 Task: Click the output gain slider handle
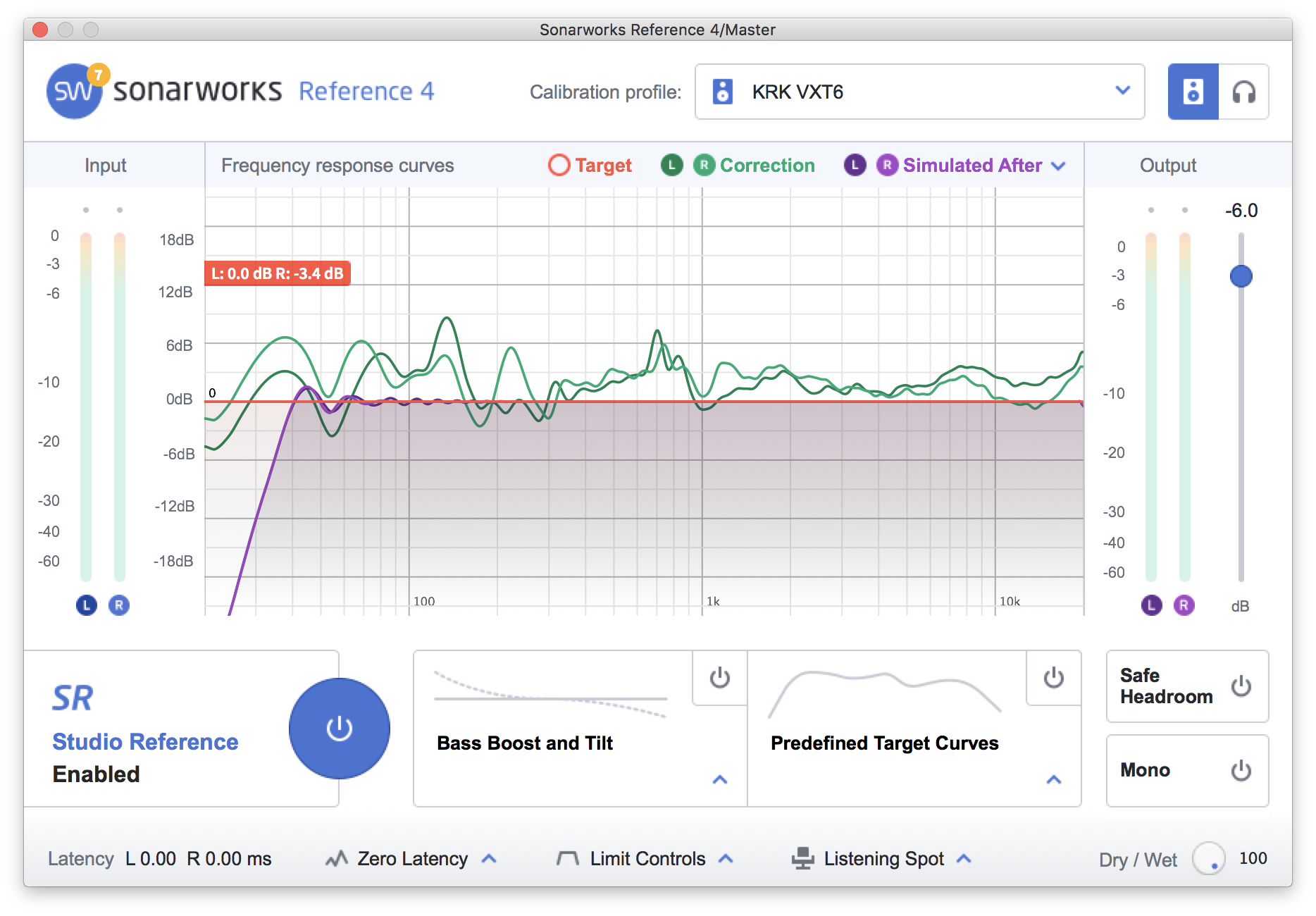(x=1241, y=276)
